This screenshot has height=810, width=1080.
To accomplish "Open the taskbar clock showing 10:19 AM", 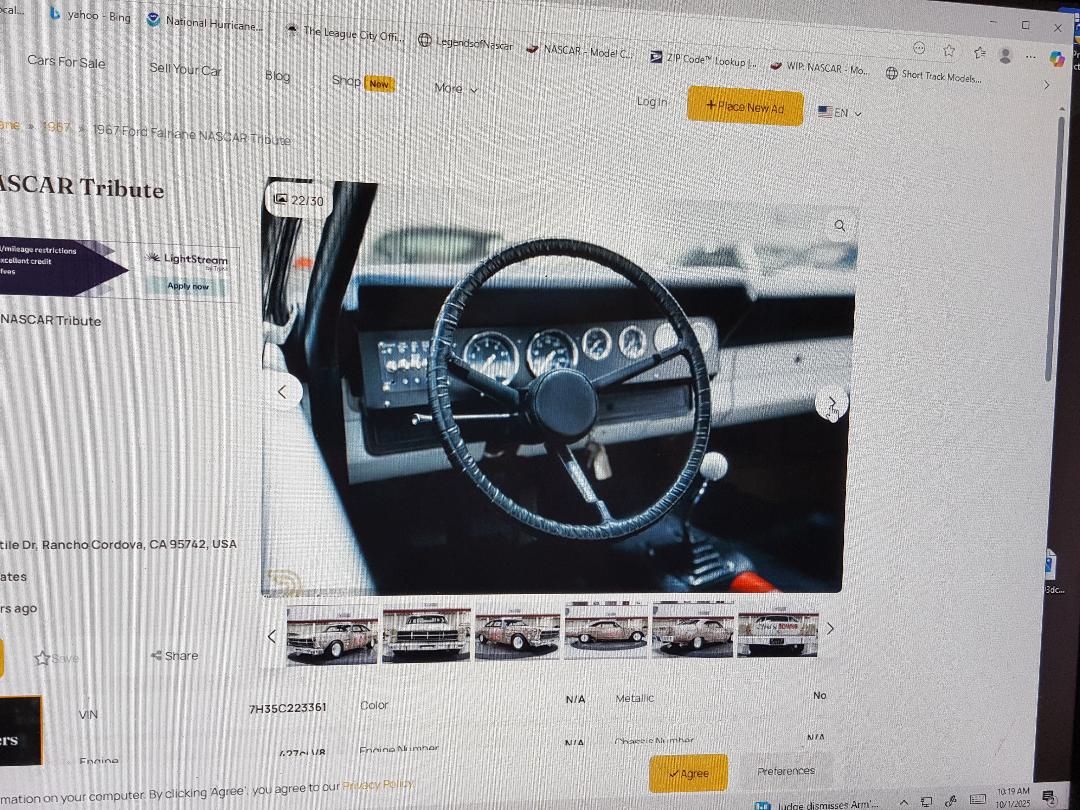I will point(1012,798).
